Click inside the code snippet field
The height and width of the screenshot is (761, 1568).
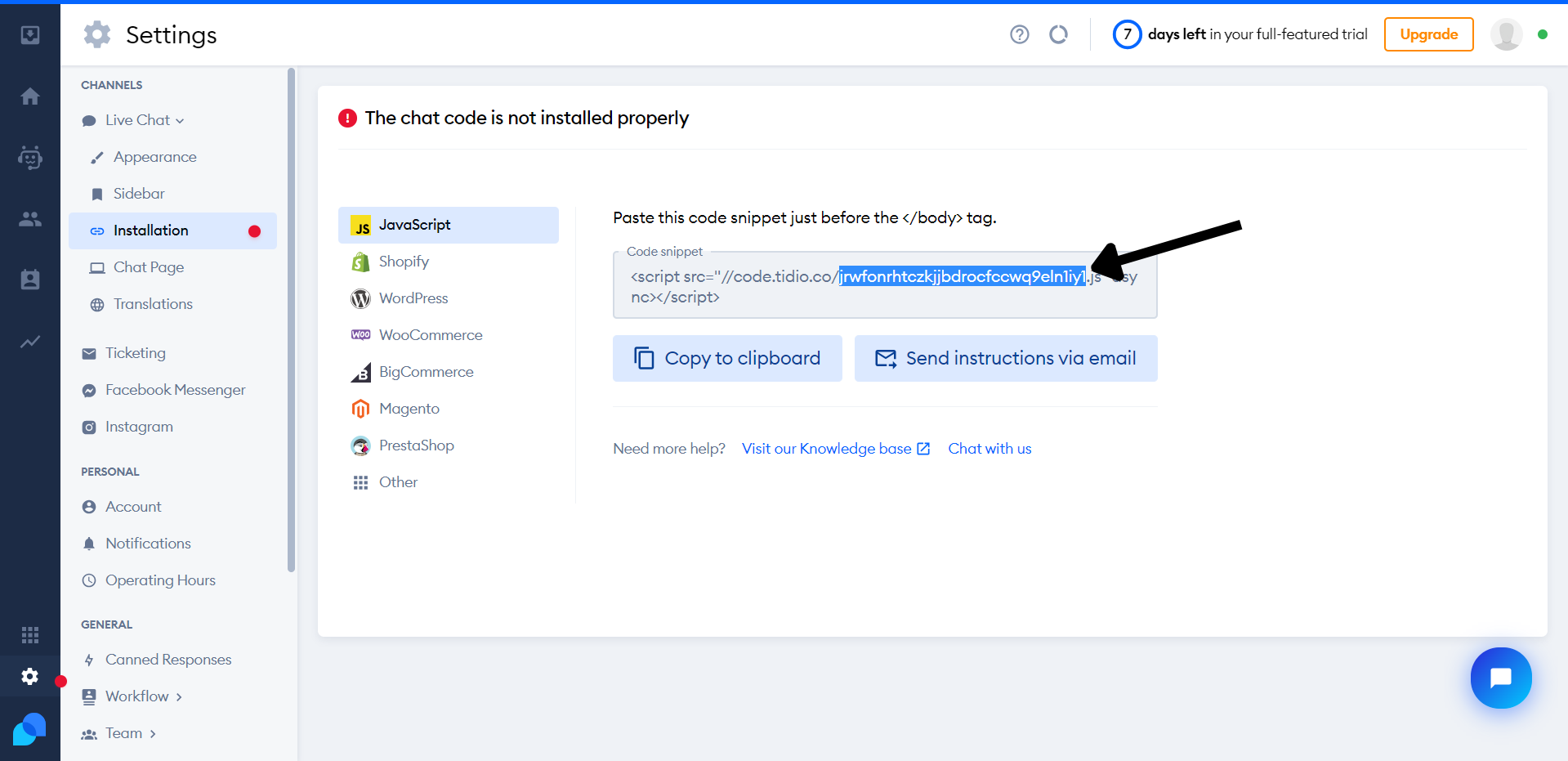tap(885, 285)
